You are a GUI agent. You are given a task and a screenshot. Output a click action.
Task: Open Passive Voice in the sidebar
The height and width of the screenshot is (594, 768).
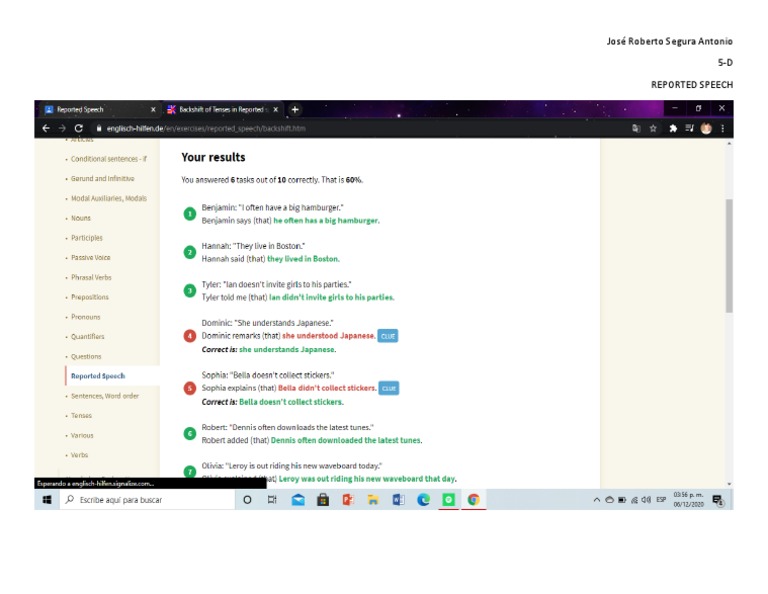pos(89,258)
